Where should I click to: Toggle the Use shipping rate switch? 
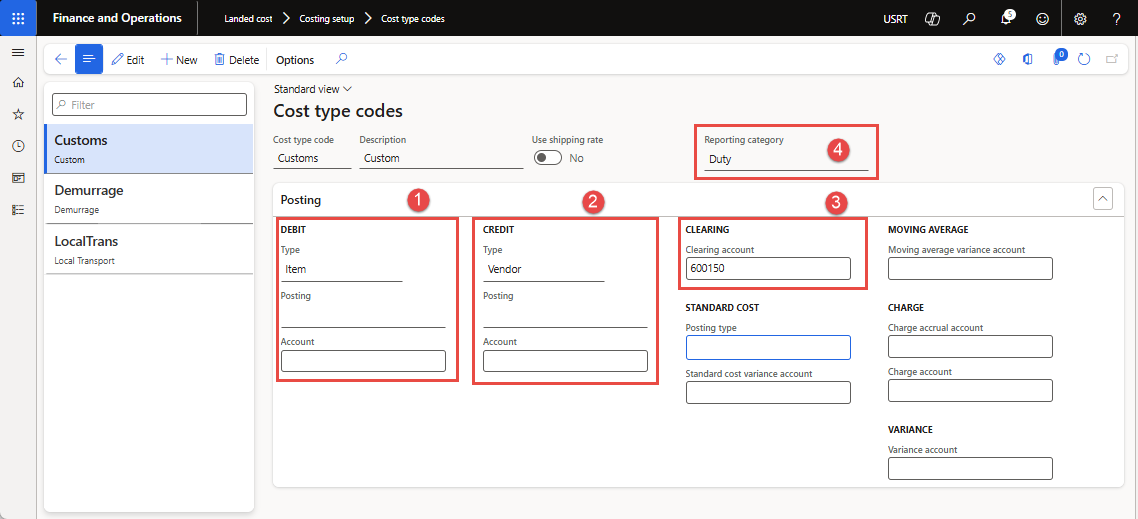547,158
